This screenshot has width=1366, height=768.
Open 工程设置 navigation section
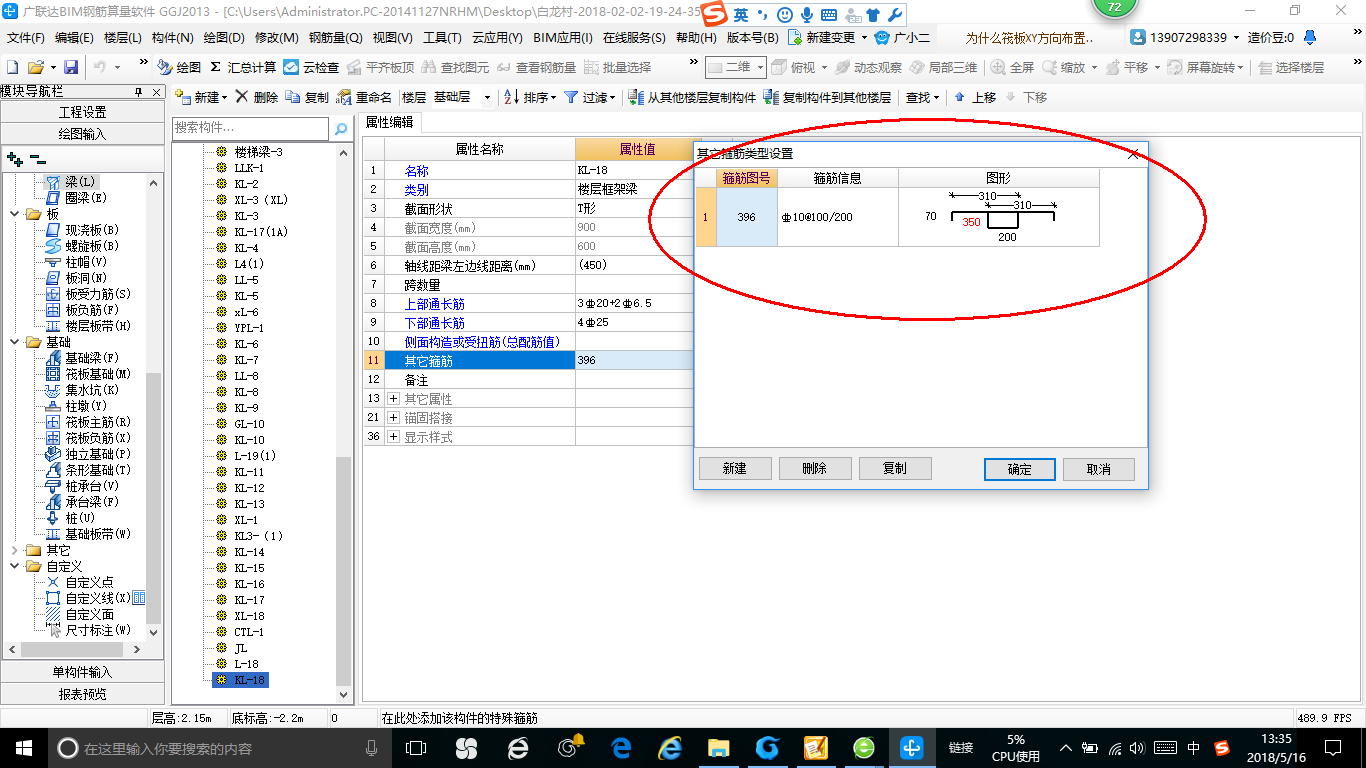pyautogui.click(x=82, y=112)
